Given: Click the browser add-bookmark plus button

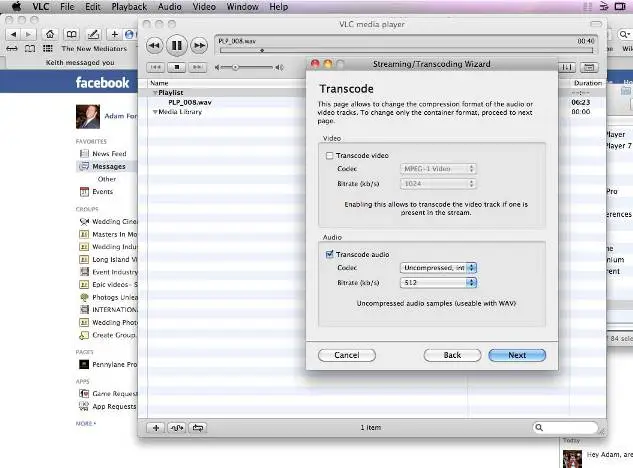Looking at the screenshot, I should tap(115, 34).
